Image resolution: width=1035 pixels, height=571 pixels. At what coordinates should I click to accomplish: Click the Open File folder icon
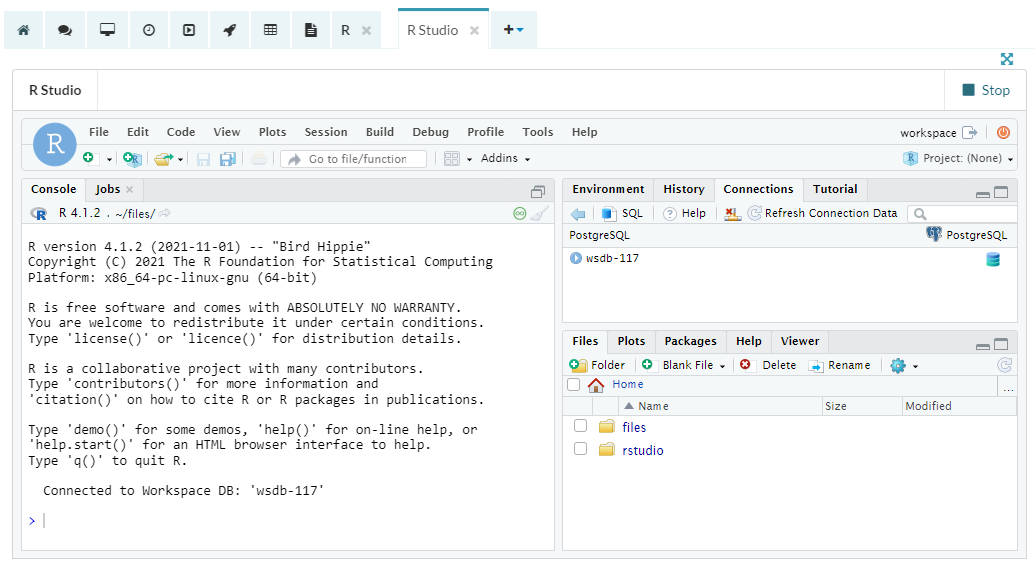(163, 158)
